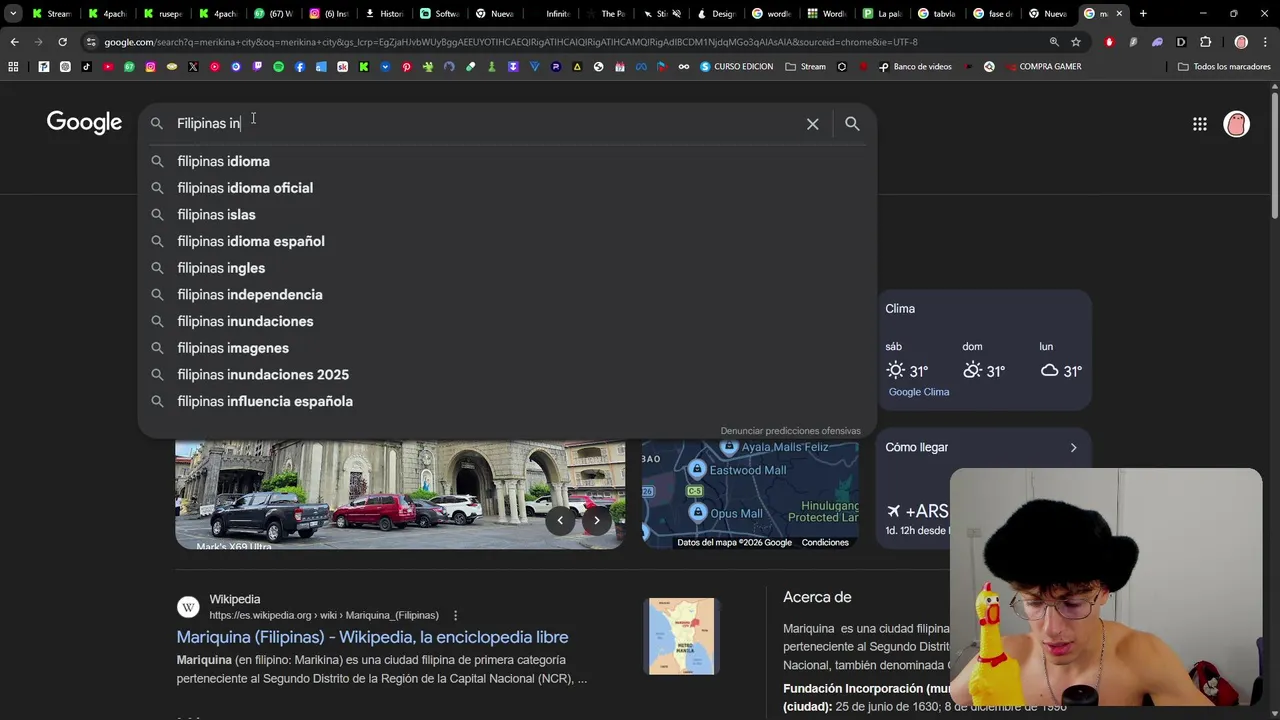Open the Google account avatar
The image size is (1280, 720).
(1237, 124)
